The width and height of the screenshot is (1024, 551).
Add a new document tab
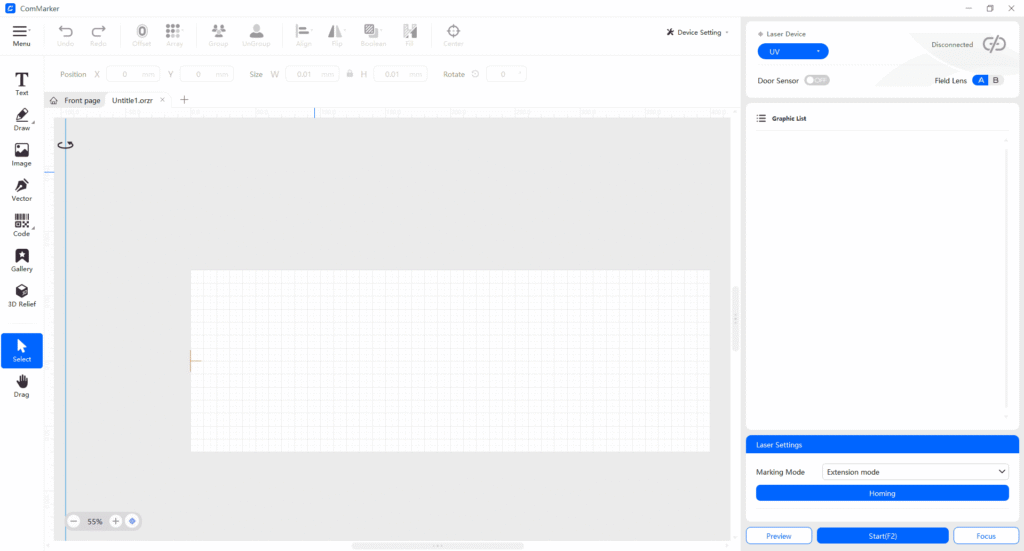pos(184,100)
